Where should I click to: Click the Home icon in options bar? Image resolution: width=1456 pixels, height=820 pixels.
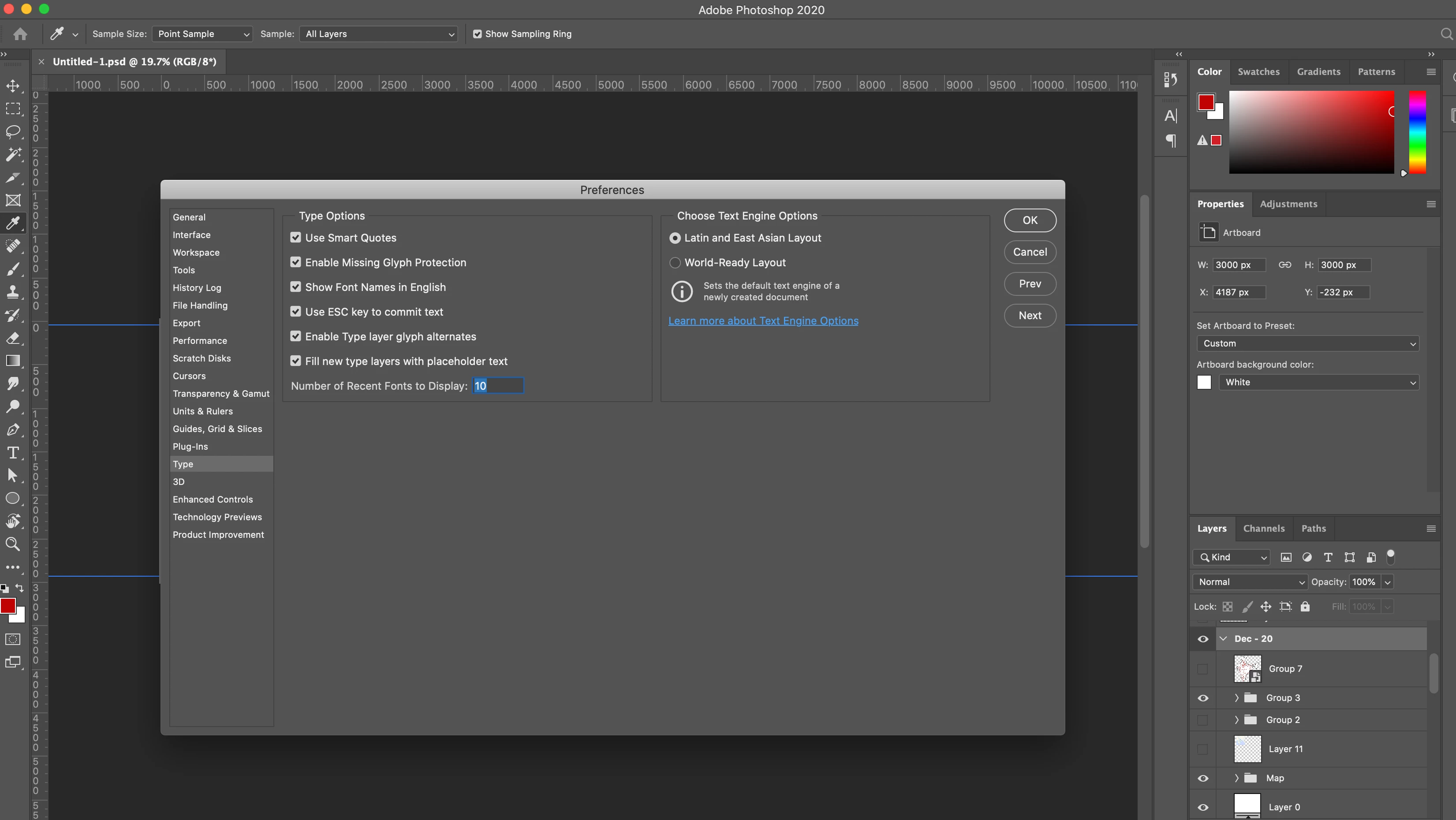20,34
